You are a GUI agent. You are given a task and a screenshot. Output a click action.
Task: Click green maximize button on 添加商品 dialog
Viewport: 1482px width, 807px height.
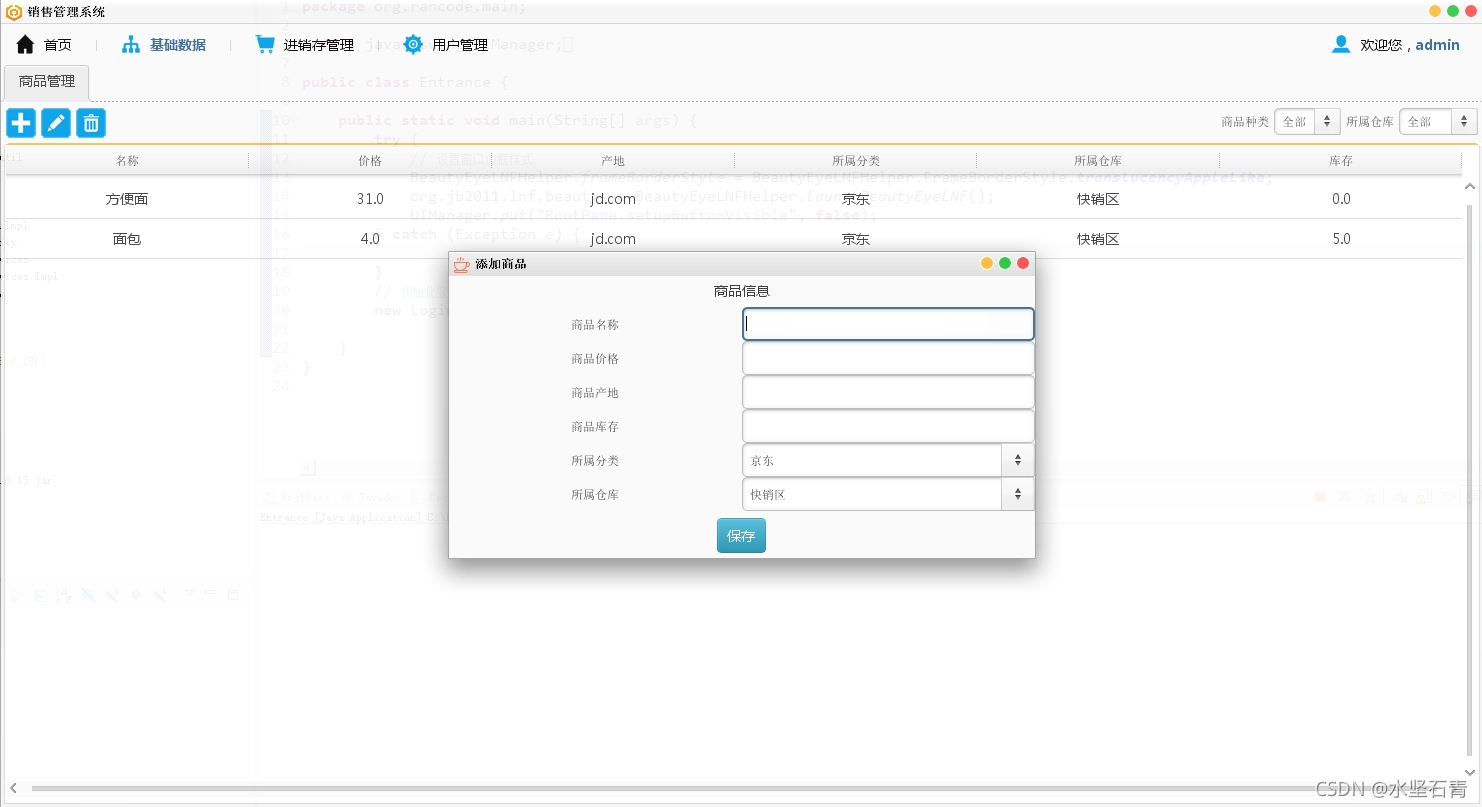tap(1005, 263)
